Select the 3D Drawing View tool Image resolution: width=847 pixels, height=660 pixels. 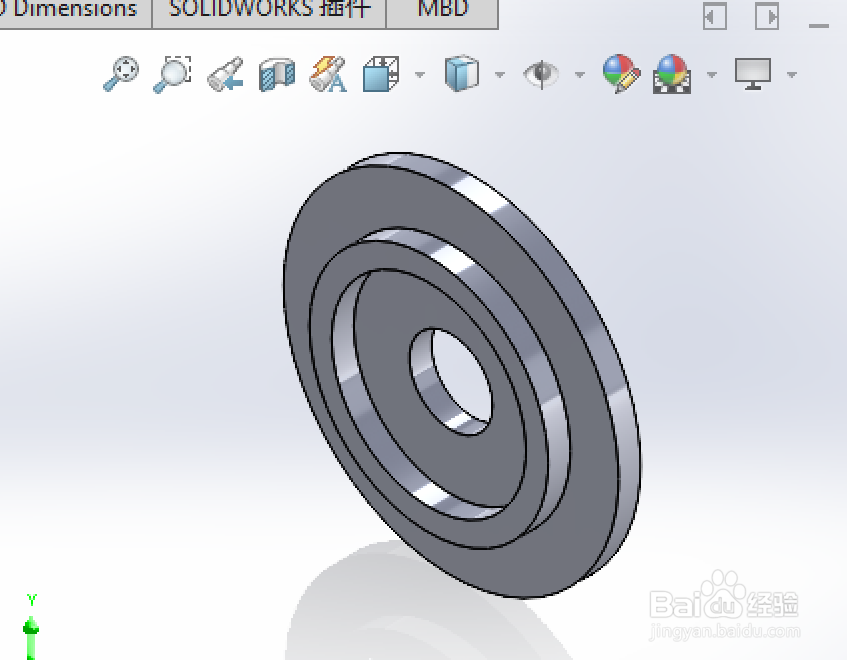pyautogui.click(x=327, y=74)
